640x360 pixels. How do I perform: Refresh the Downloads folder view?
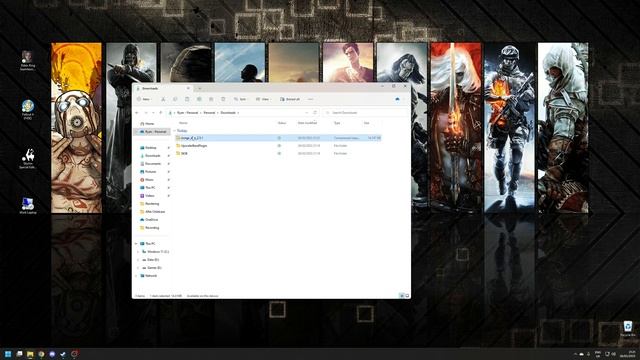(x=315, y=113)
